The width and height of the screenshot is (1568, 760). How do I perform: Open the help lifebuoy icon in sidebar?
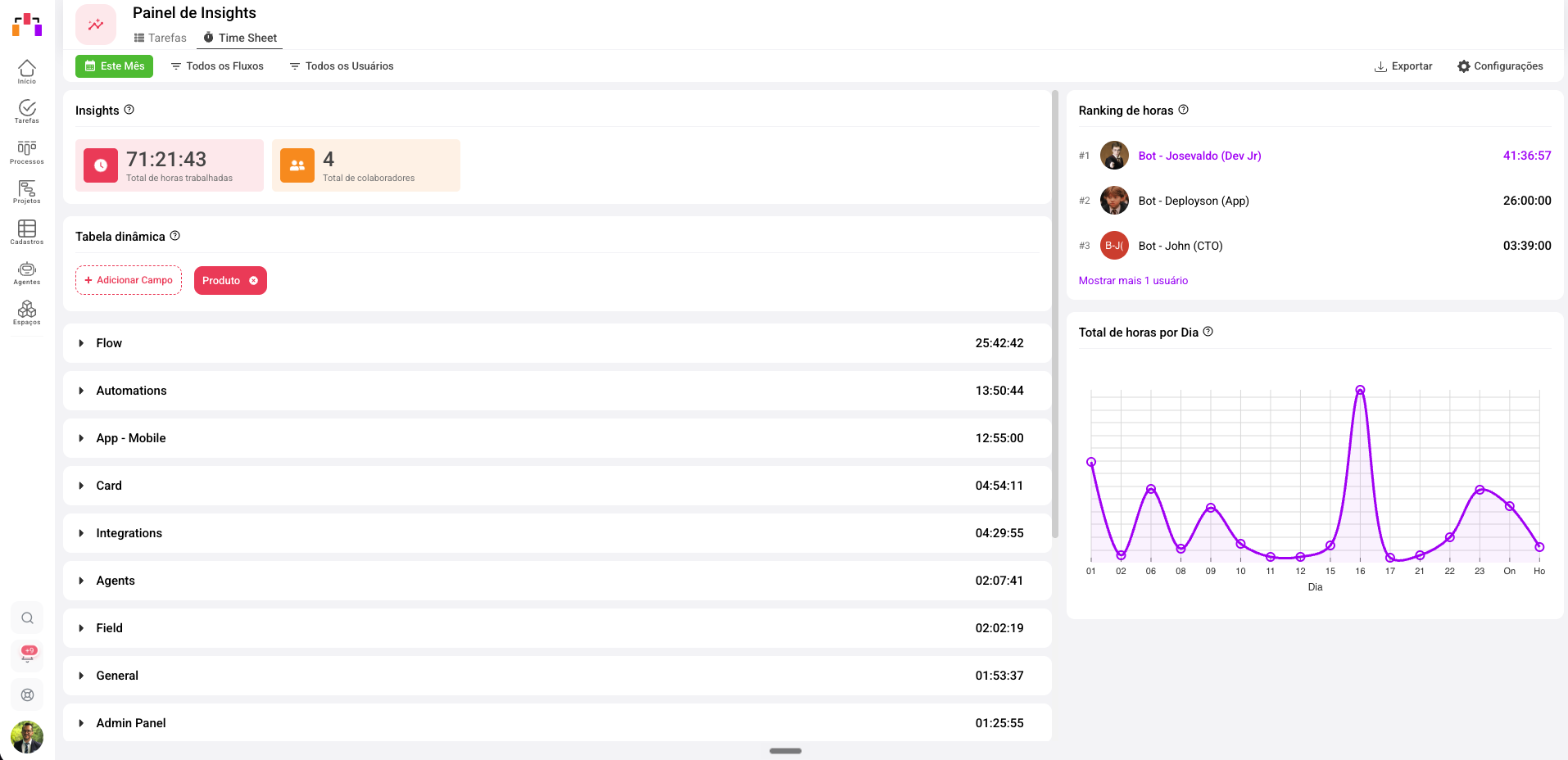27,695
